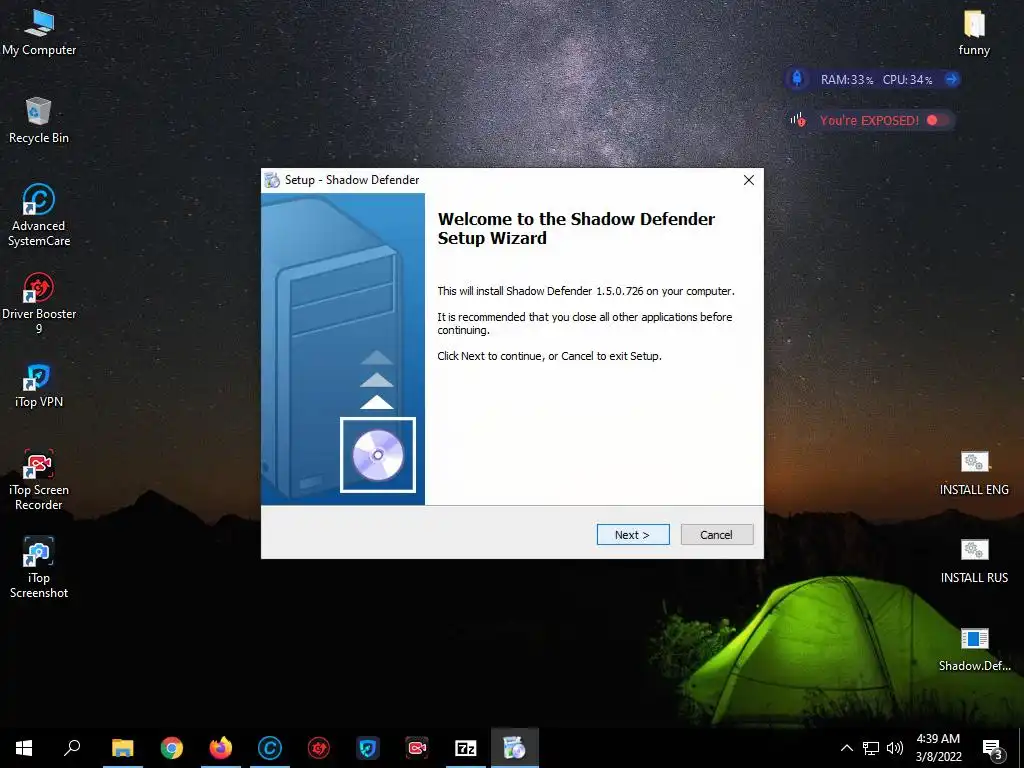Select the INSTALL RUS desktop file

click(974, 562)
